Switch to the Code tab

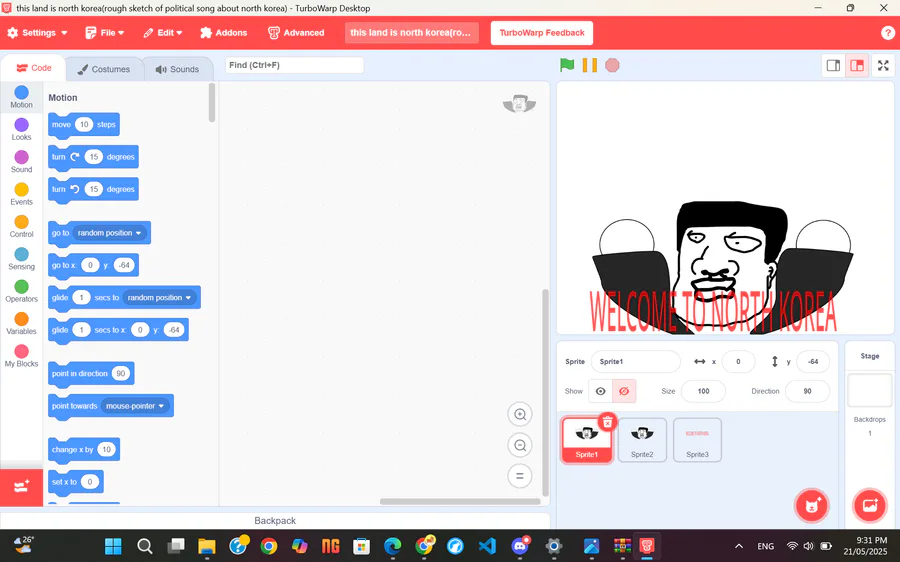click(x=34, y=68)
